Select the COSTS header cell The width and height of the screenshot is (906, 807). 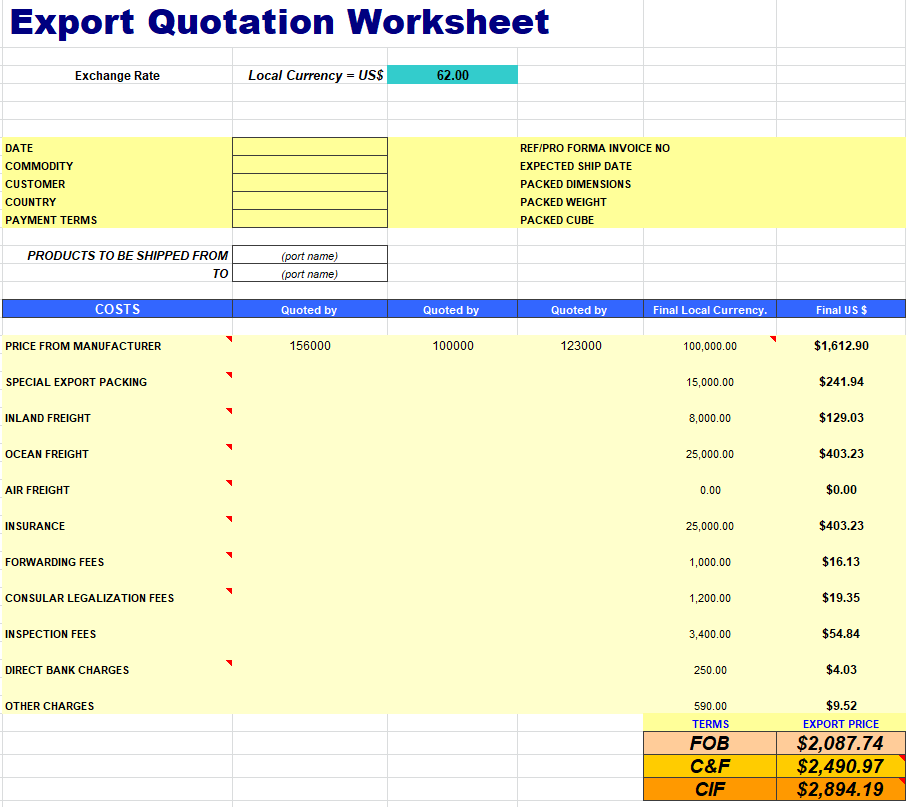(x=117, y=309)
